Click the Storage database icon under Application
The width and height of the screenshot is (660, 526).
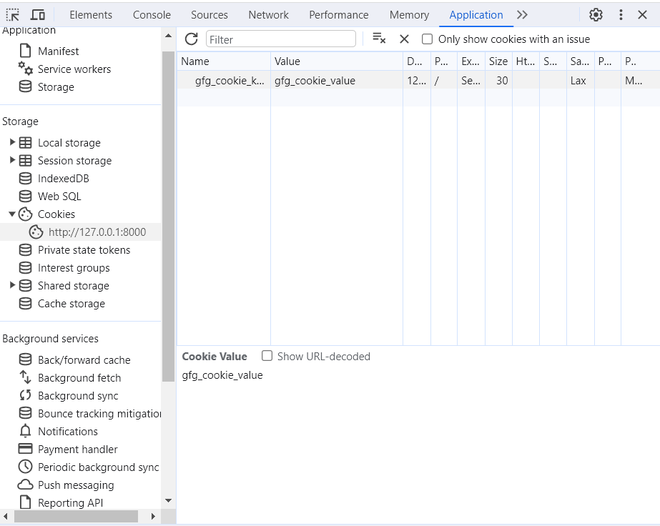click(x=25, y=87)
